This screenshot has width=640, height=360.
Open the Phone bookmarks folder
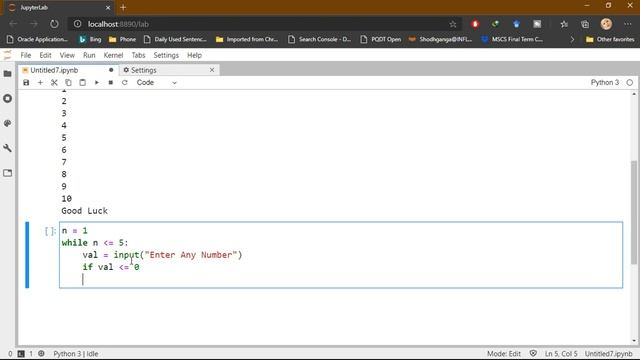click(x=122, y=39)
